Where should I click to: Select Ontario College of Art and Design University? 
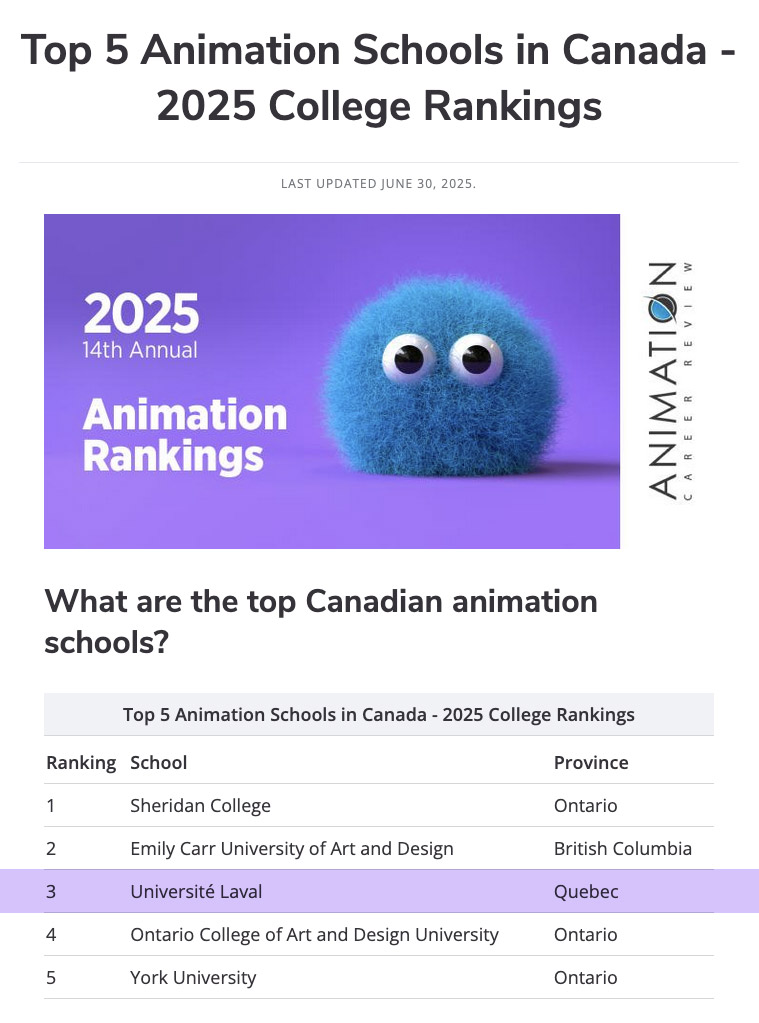click(x=314, y=934)
